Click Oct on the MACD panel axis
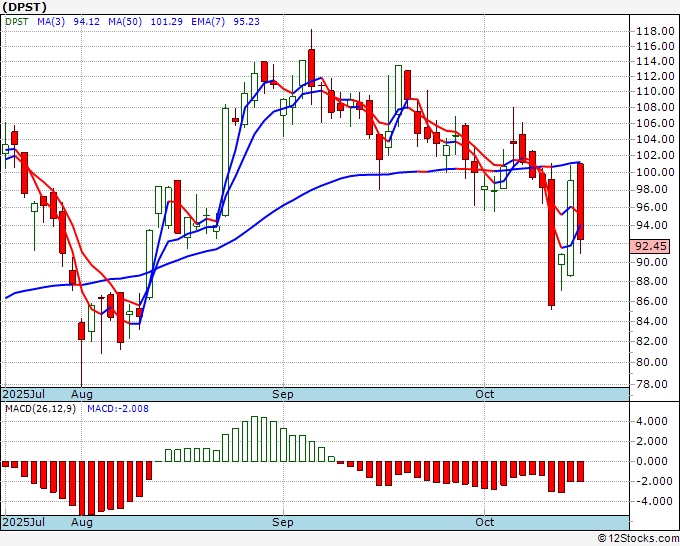 [x=484, y=522]
